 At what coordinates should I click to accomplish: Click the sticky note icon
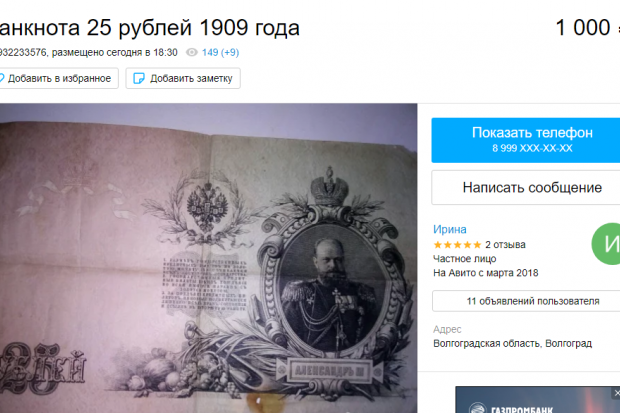139,78
